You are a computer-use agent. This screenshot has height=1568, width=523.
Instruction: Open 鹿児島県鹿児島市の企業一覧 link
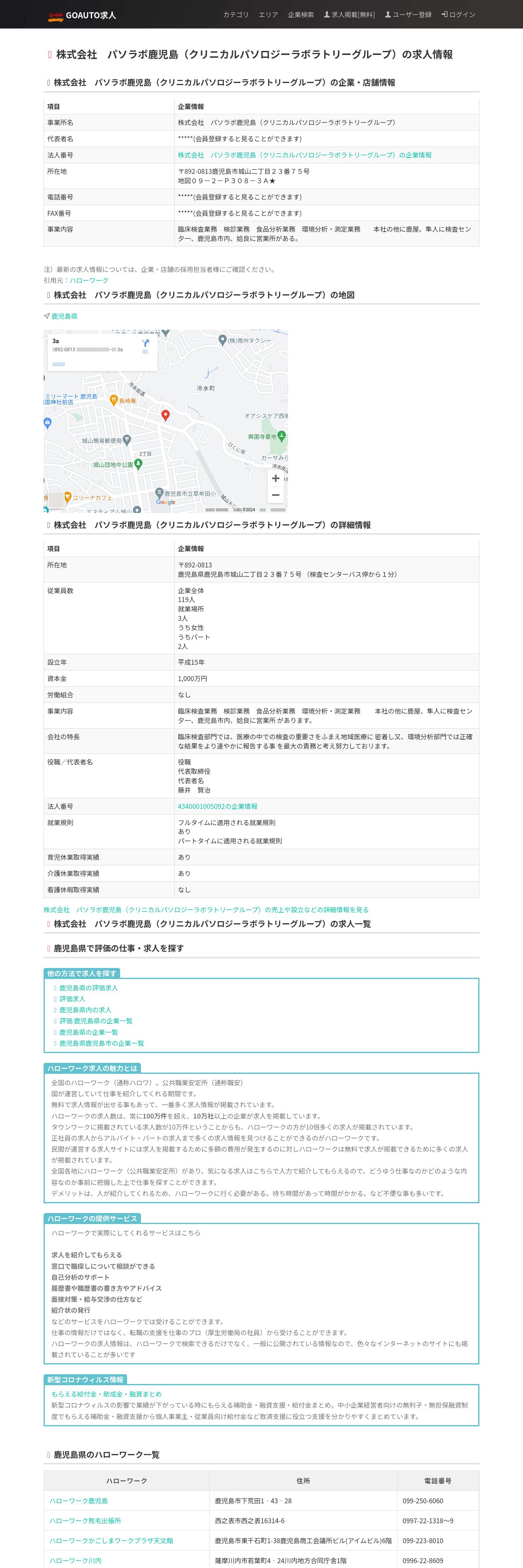tap(102, 1043)
